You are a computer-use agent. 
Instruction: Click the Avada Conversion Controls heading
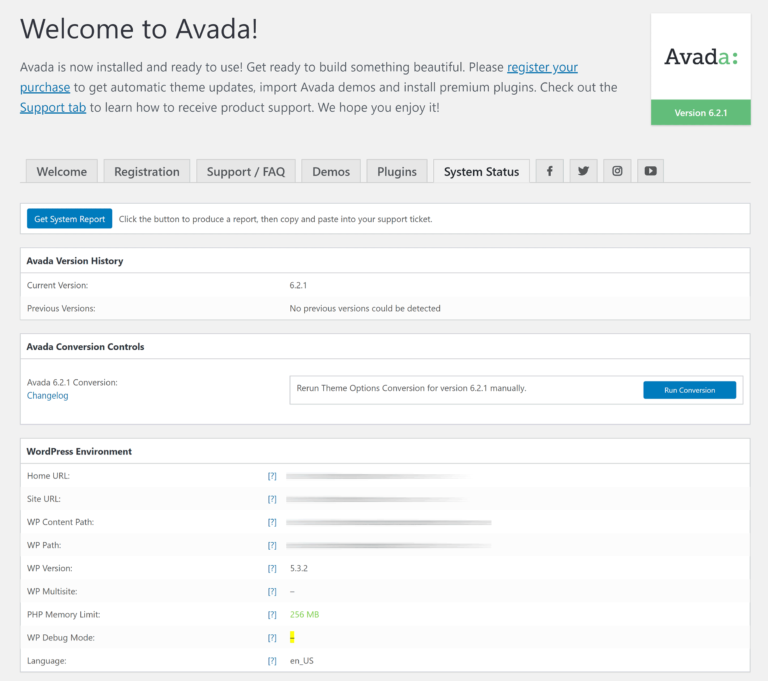pyautogui.click(x=85, y=346)
